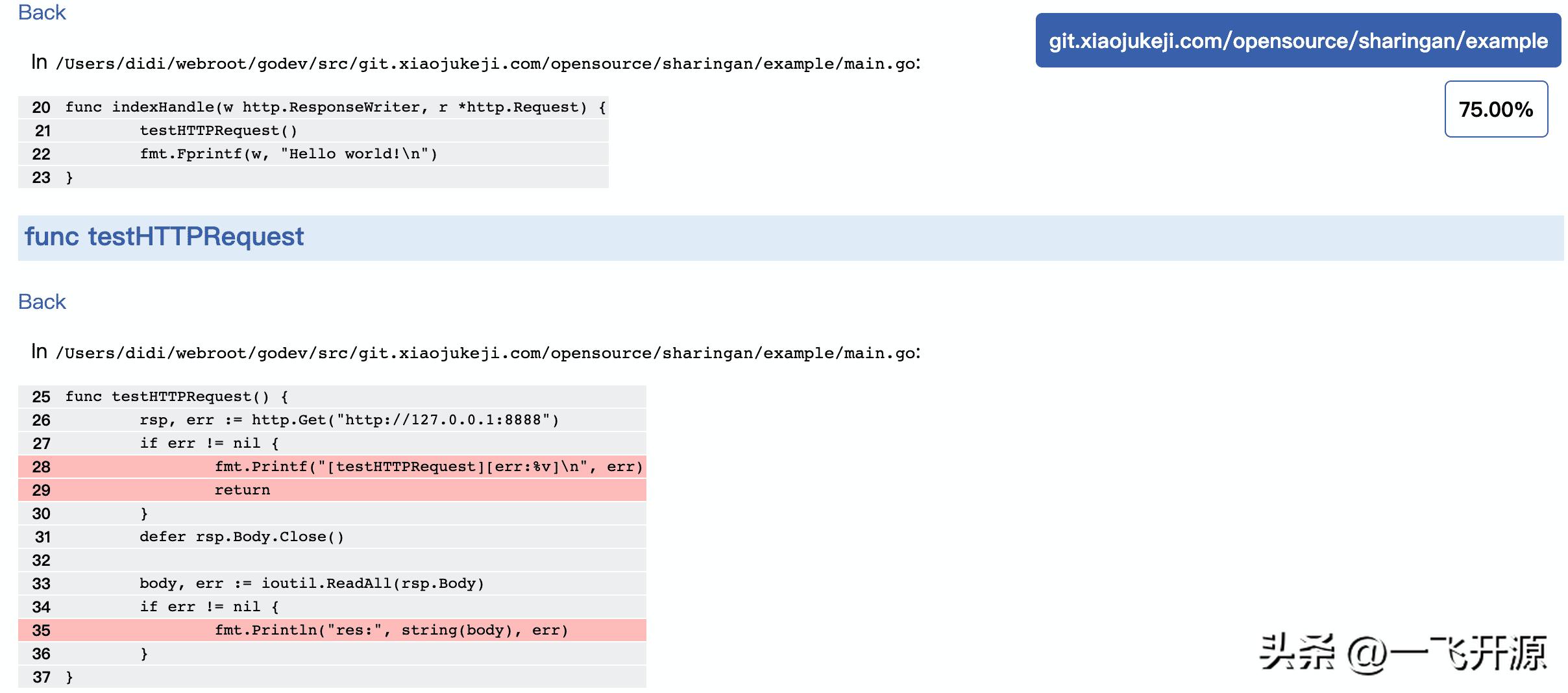
Task: Select line number 25 in the gutter
Action: tap(41, 396)
